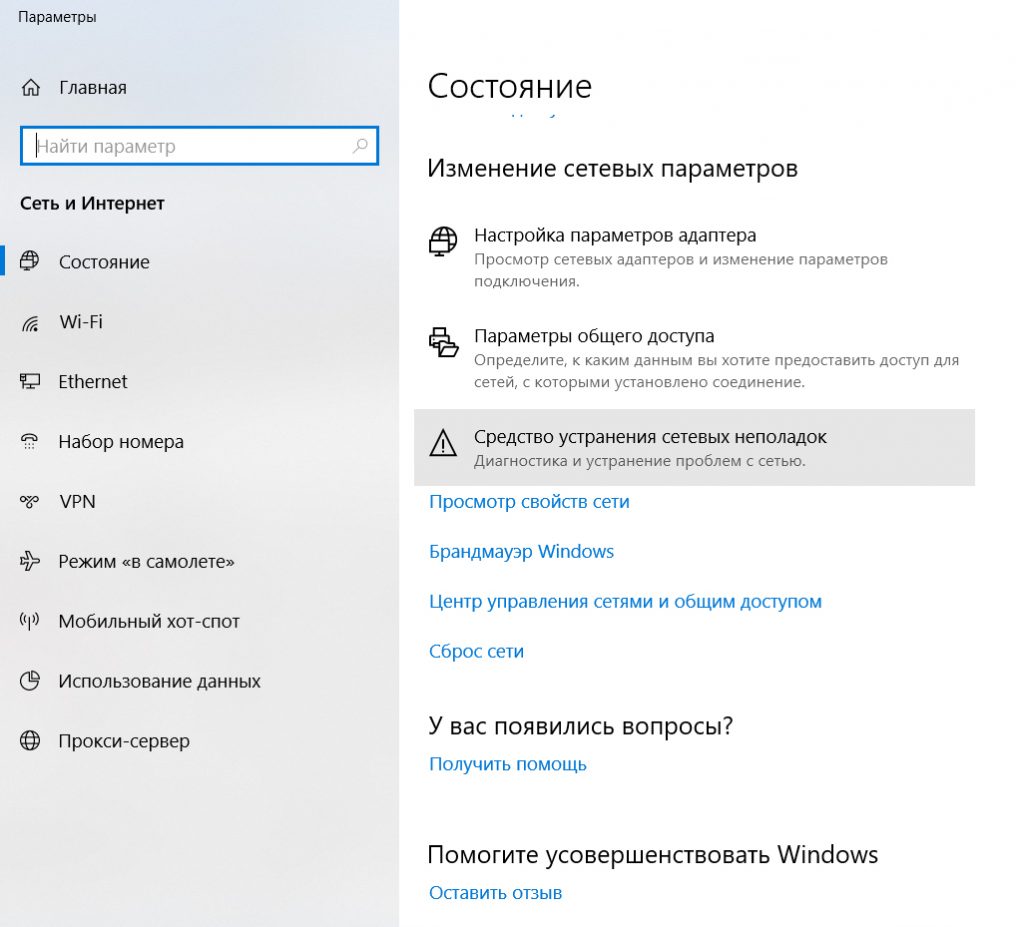Click the data usage pie icon
This screenshot has width=1024, height=927.
coord(30,681)
